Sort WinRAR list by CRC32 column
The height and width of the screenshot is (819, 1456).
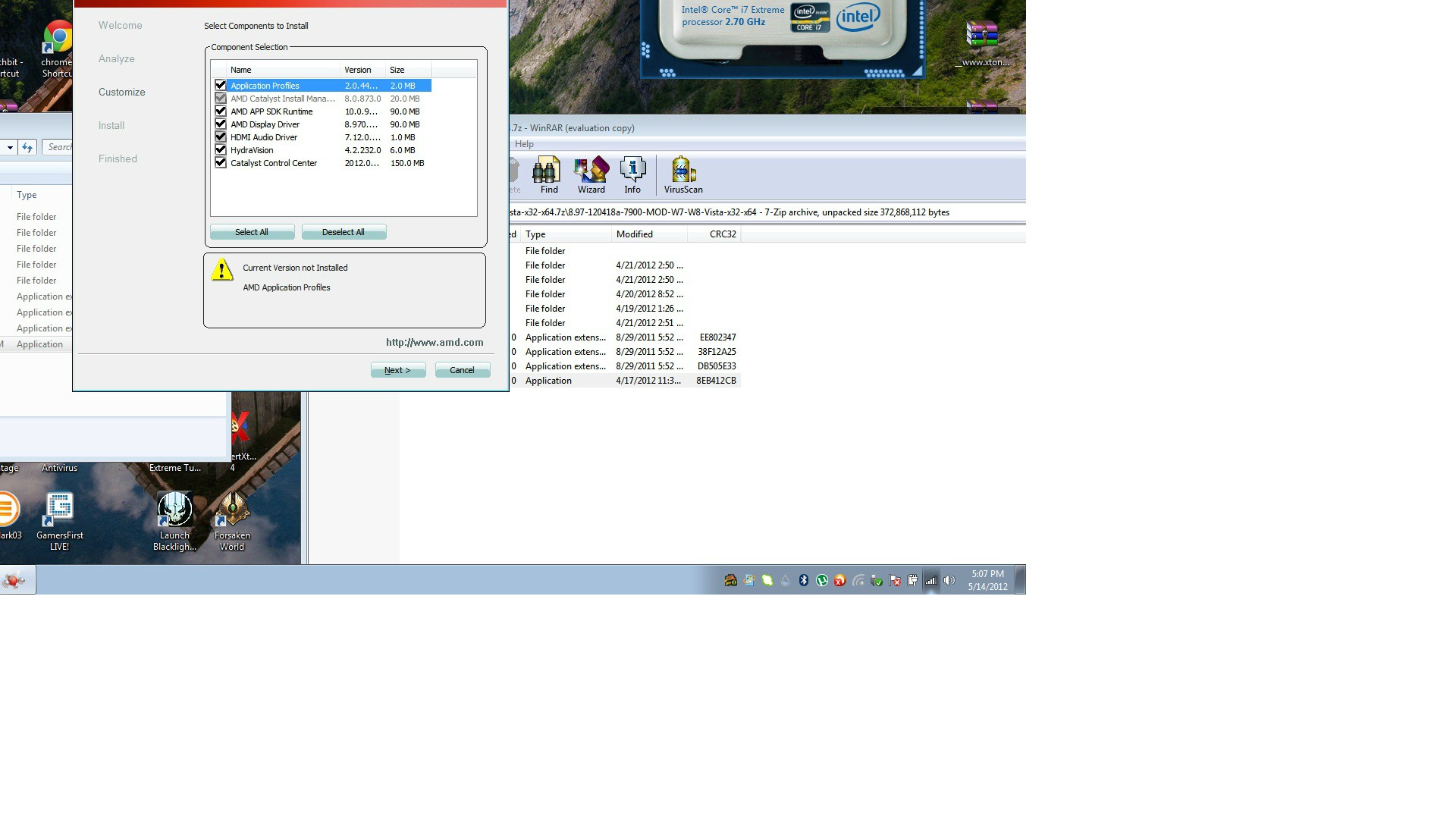pos(714,234)
